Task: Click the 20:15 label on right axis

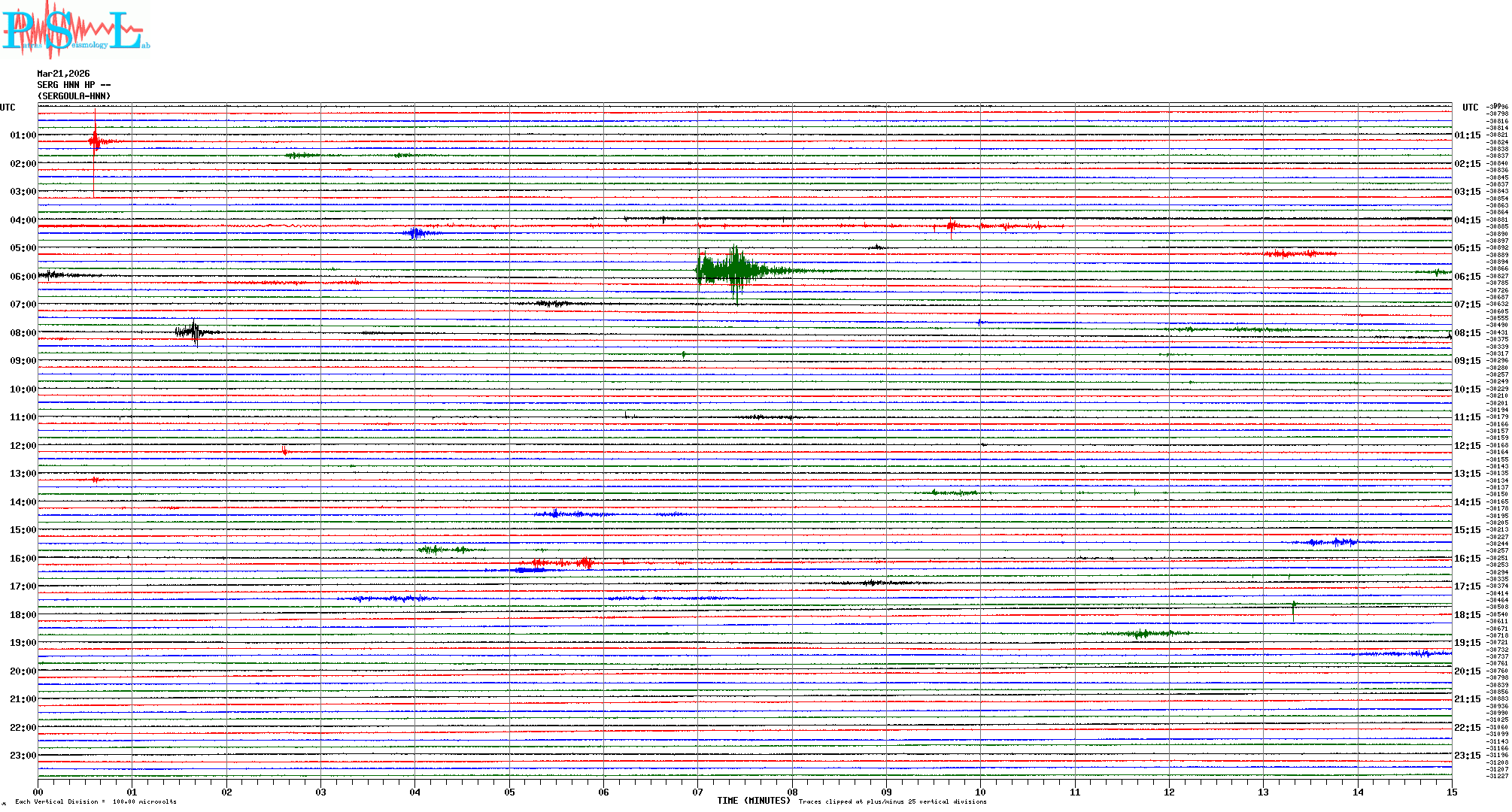Action: point(1467,671)
